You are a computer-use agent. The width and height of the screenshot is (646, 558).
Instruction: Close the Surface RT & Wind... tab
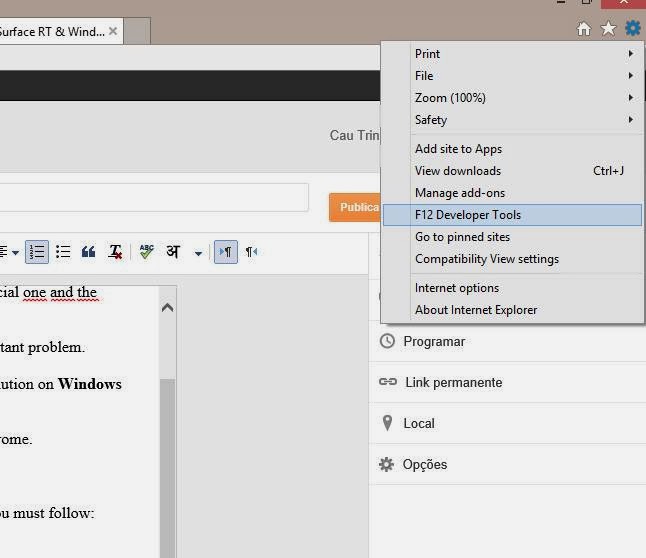pyautogui.click(x=113, y=31)
